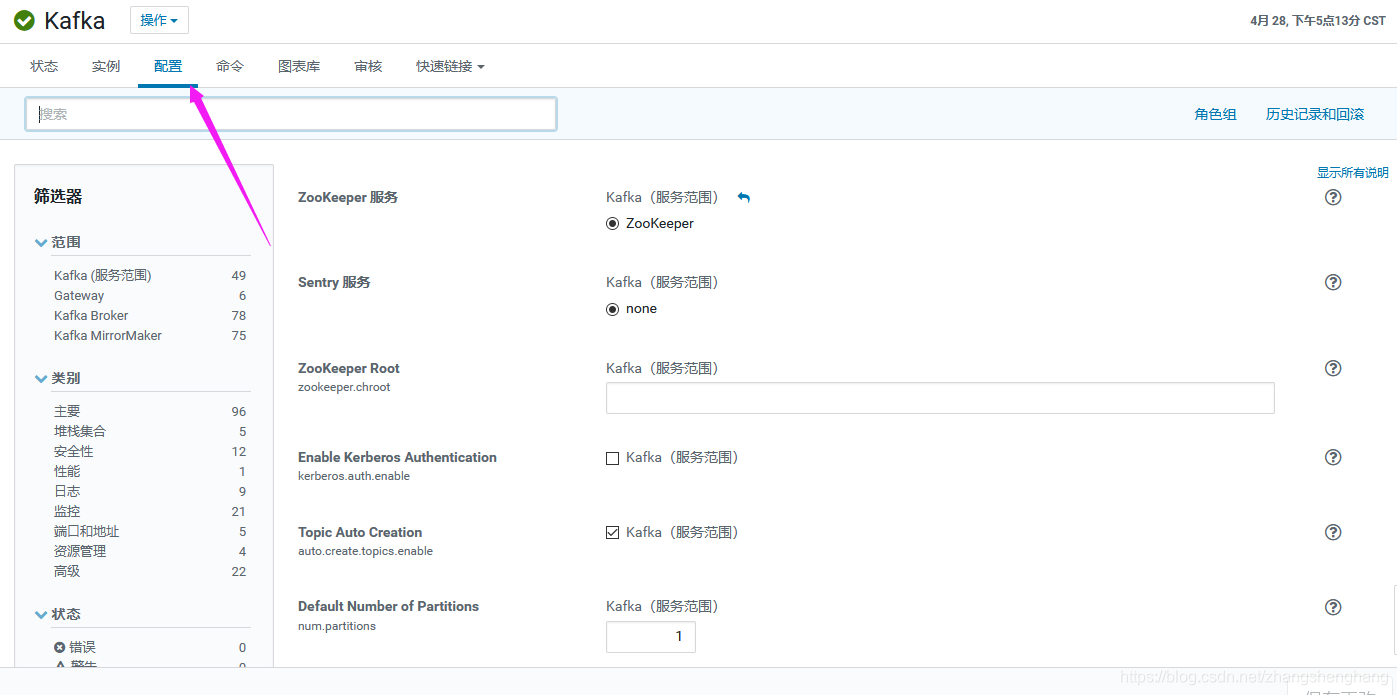Enable Kerberos Authentication checkbox
The width and height of the screenshot is (1397, 695).
click(x=613, y=458)
